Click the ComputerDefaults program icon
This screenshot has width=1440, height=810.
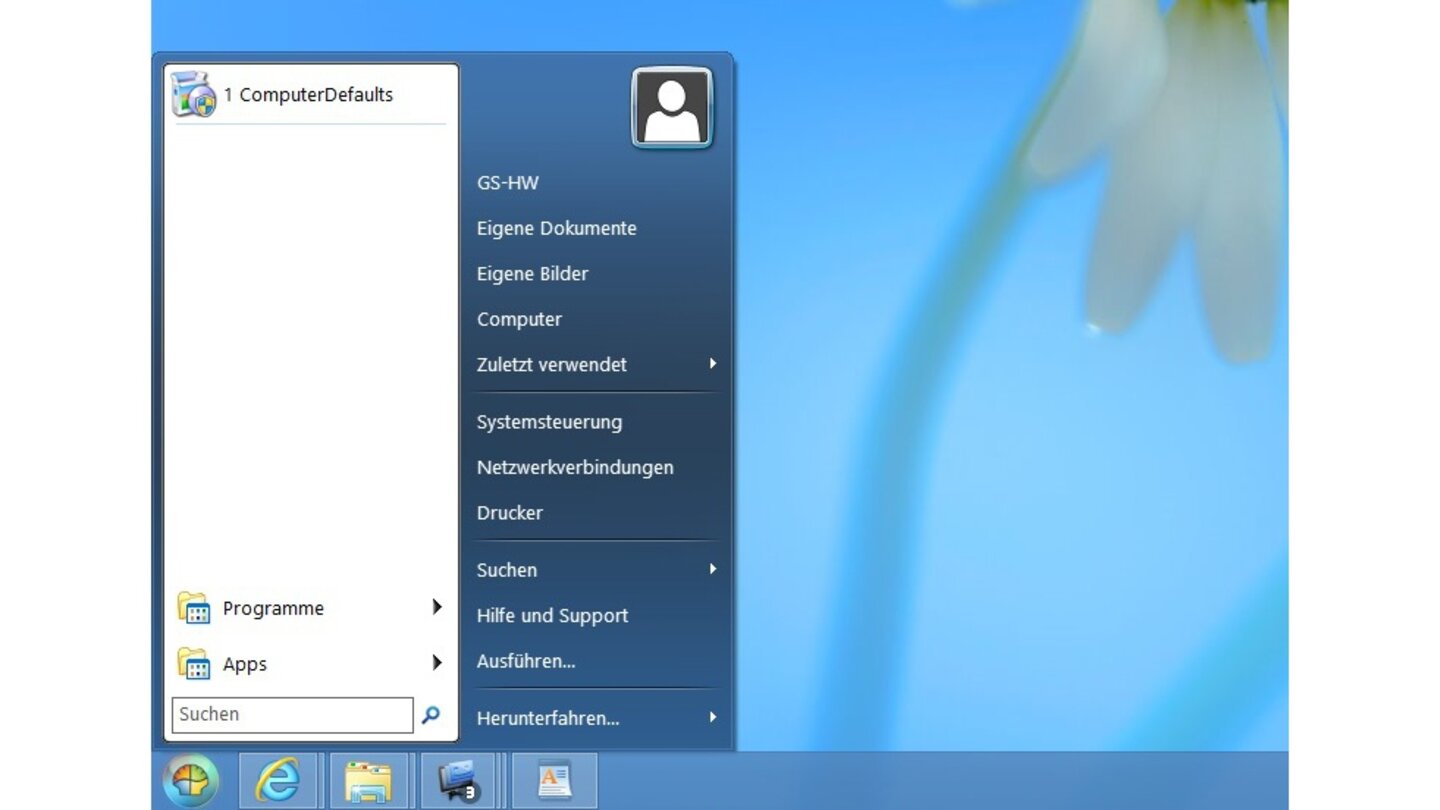tap(193, 95)
